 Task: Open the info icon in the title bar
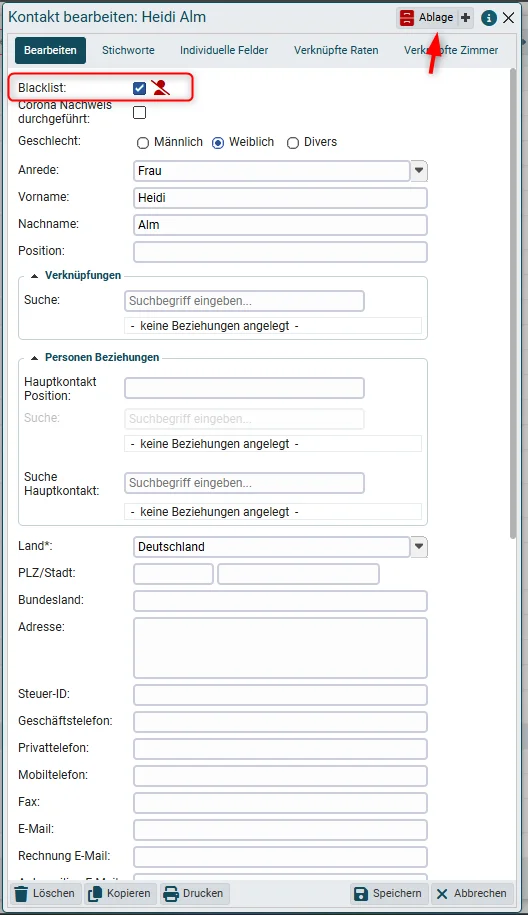488,18
